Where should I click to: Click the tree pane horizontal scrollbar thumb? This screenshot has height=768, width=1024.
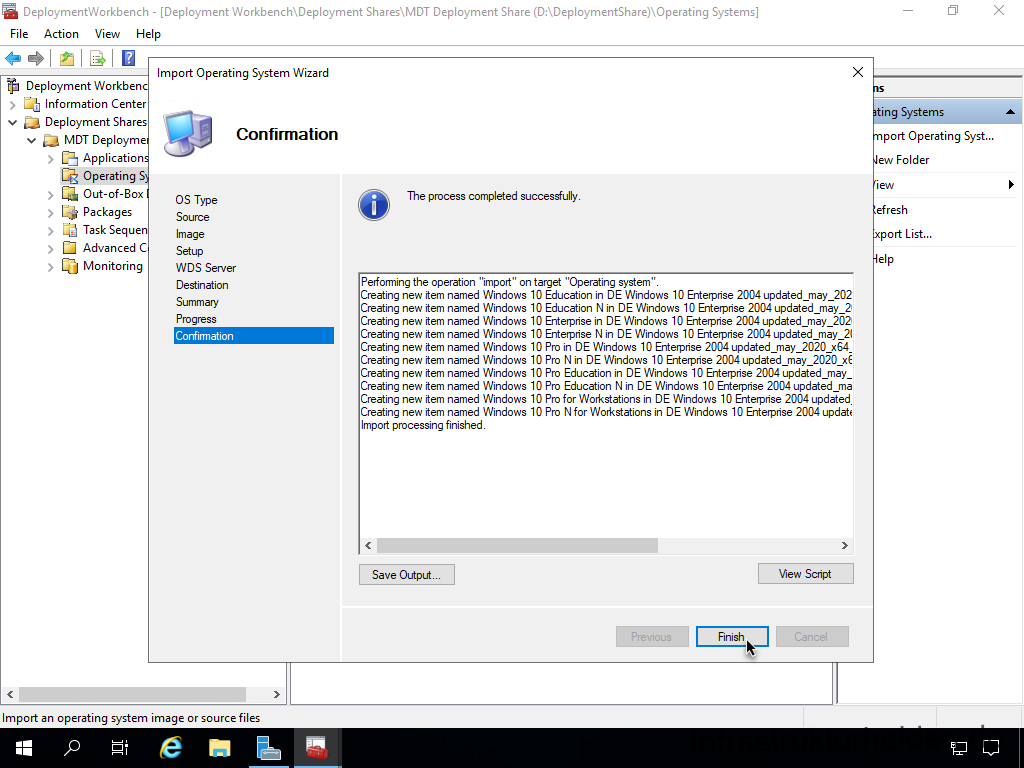(x=133, y=694)
